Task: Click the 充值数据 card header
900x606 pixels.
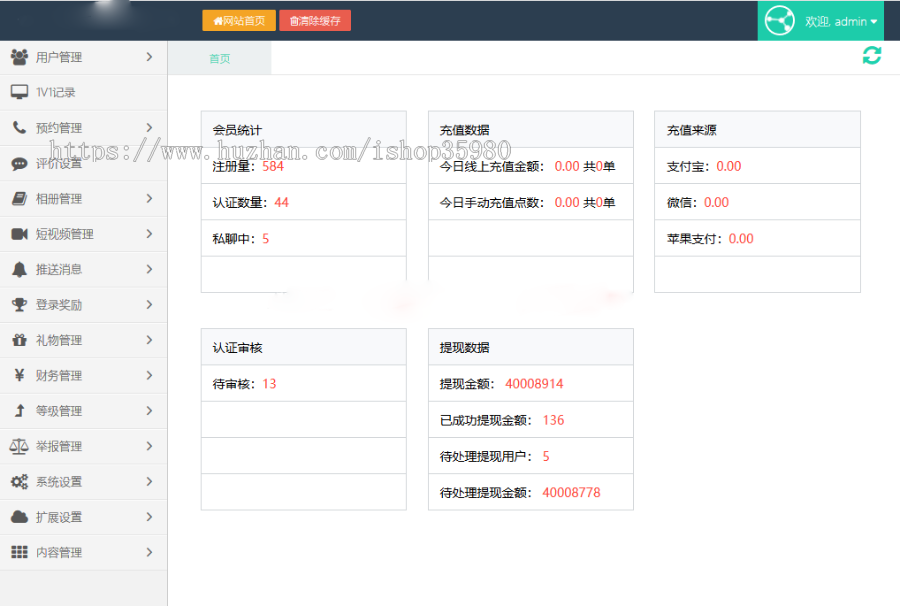Action: tap(531, 130)
